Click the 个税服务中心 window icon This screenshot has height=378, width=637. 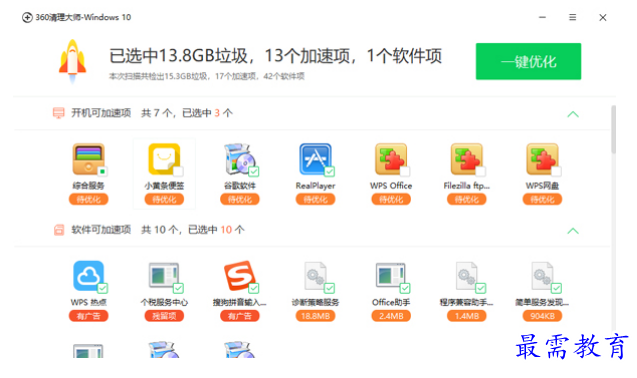tap(164, 276)
